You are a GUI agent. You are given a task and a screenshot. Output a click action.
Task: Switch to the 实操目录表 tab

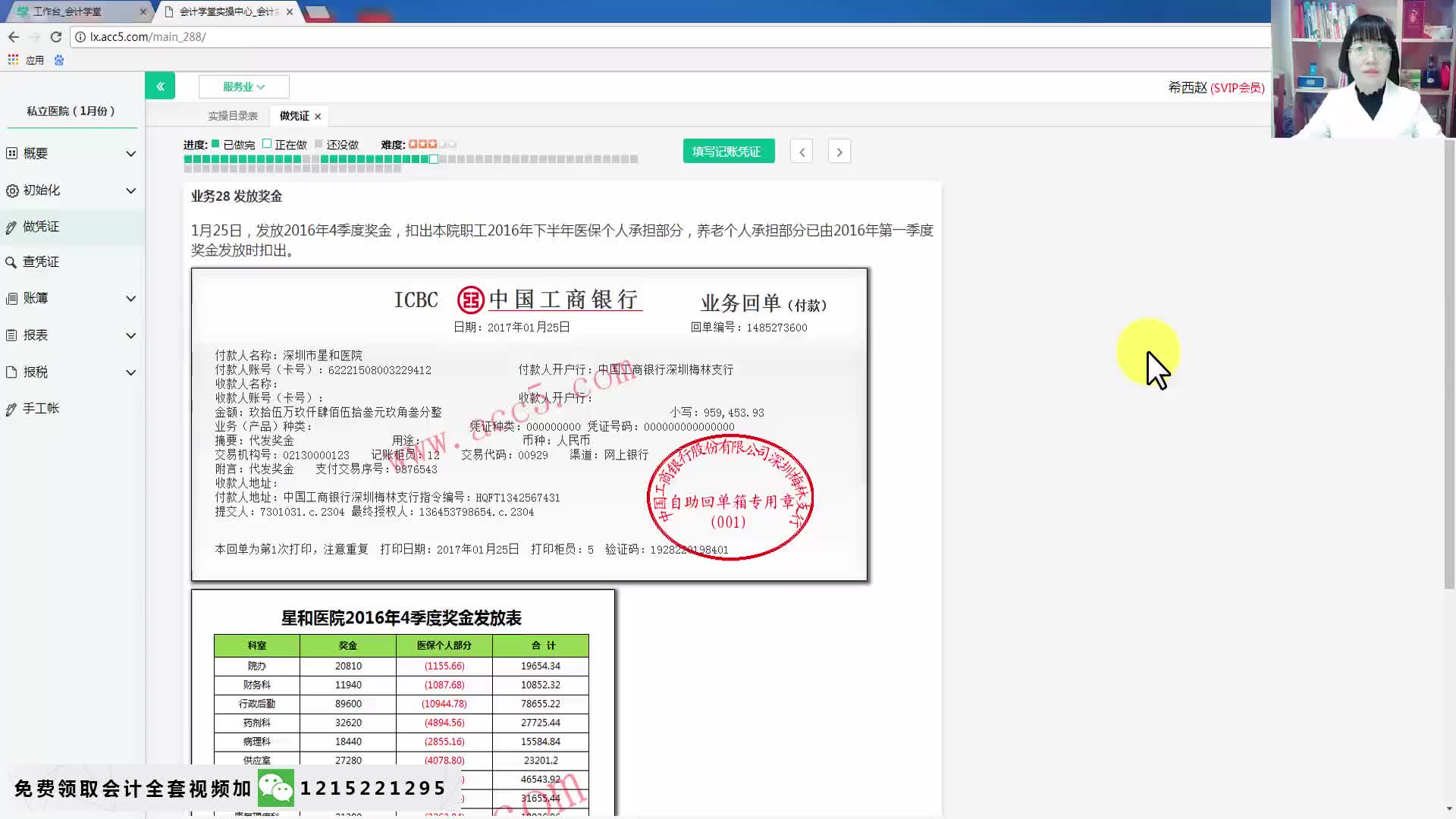[234, 115]
